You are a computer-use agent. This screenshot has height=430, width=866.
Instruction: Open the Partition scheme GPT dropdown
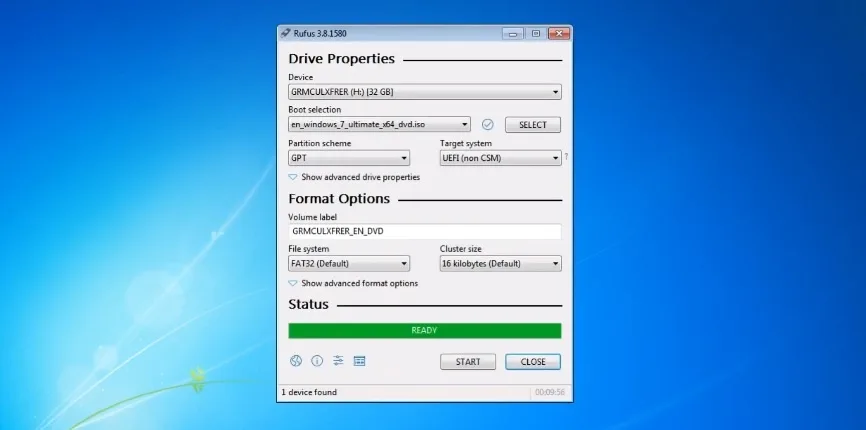pos(349,158)
